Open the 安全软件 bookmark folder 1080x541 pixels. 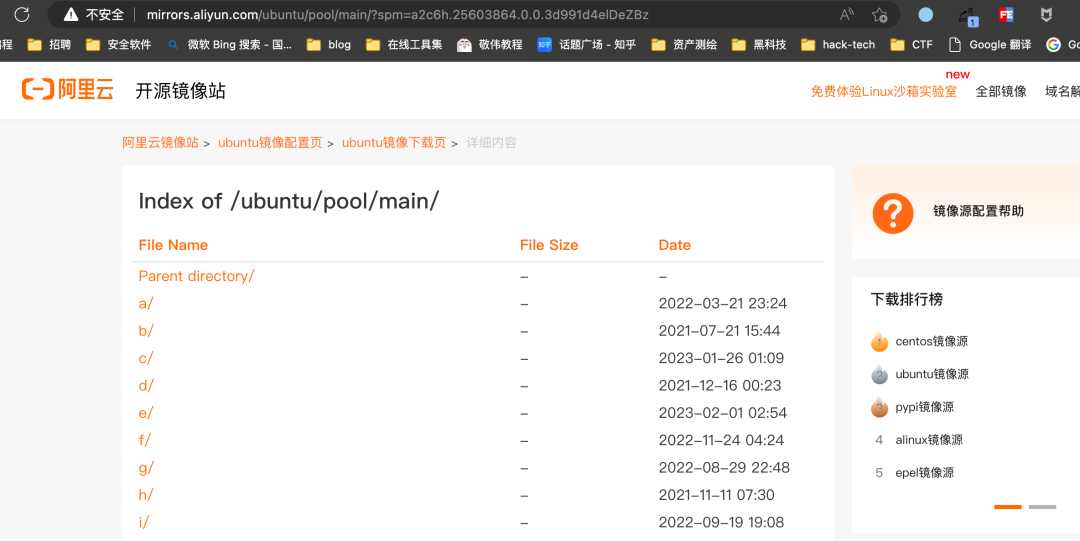click(118, 45)
